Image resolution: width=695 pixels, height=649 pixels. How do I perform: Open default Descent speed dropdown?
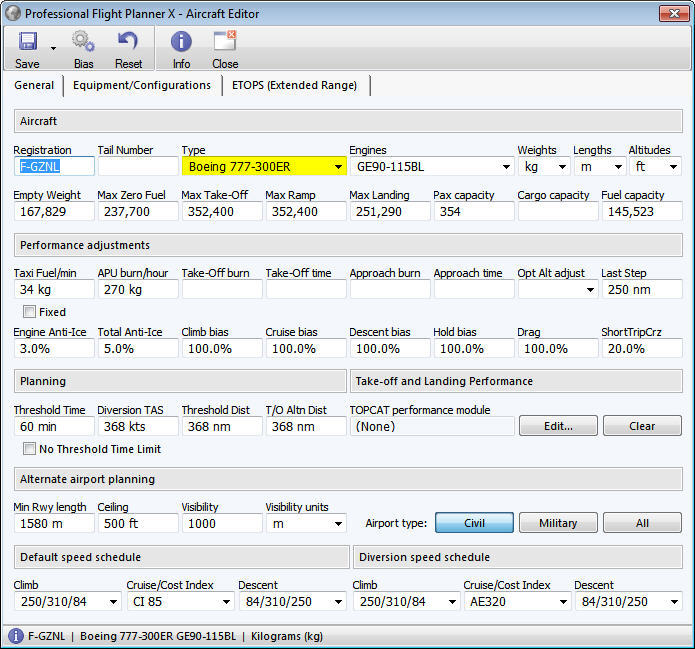293,602
